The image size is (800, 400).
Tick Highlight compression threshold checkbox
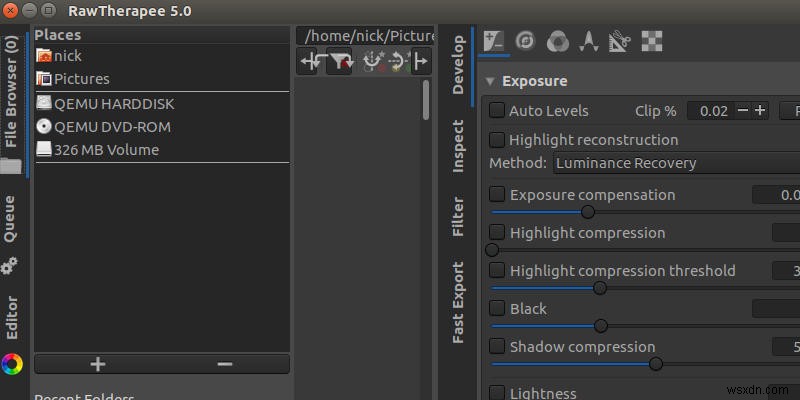pyautogui.click(x=496, y=270)
